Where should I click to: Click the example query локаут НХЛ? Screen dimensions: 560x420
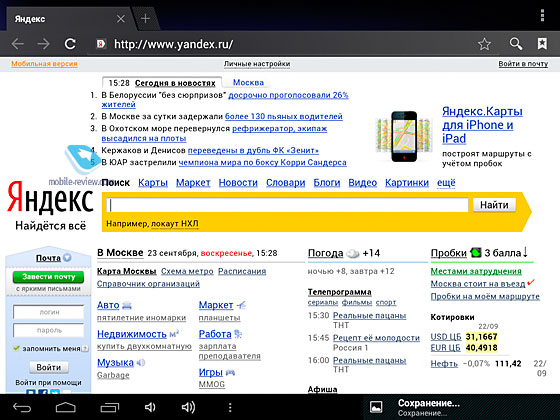tap(175, 224)
